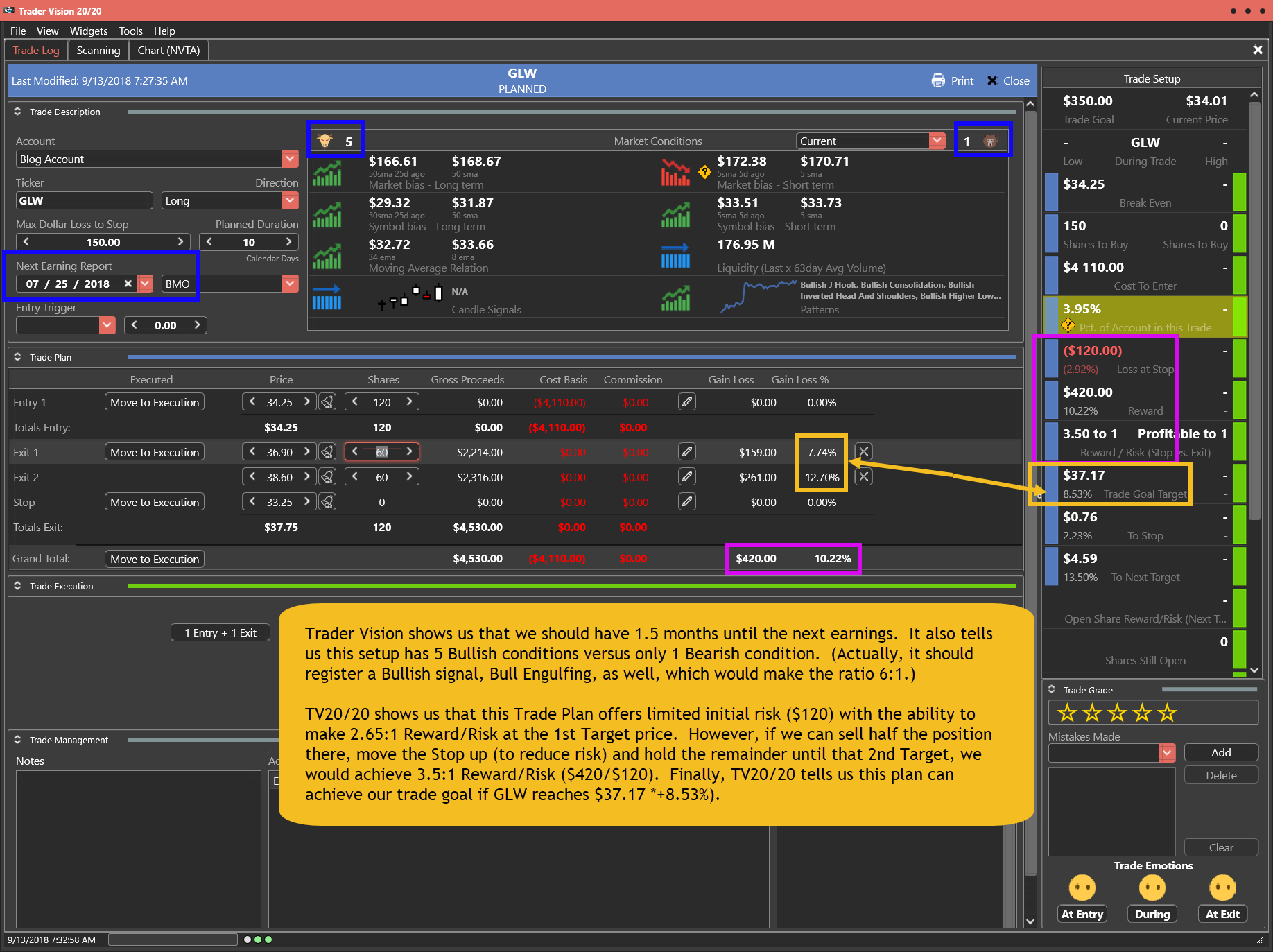Edit commission pencil icon for Entry 1
1273x952 pixels.
[x=686, y=401]
